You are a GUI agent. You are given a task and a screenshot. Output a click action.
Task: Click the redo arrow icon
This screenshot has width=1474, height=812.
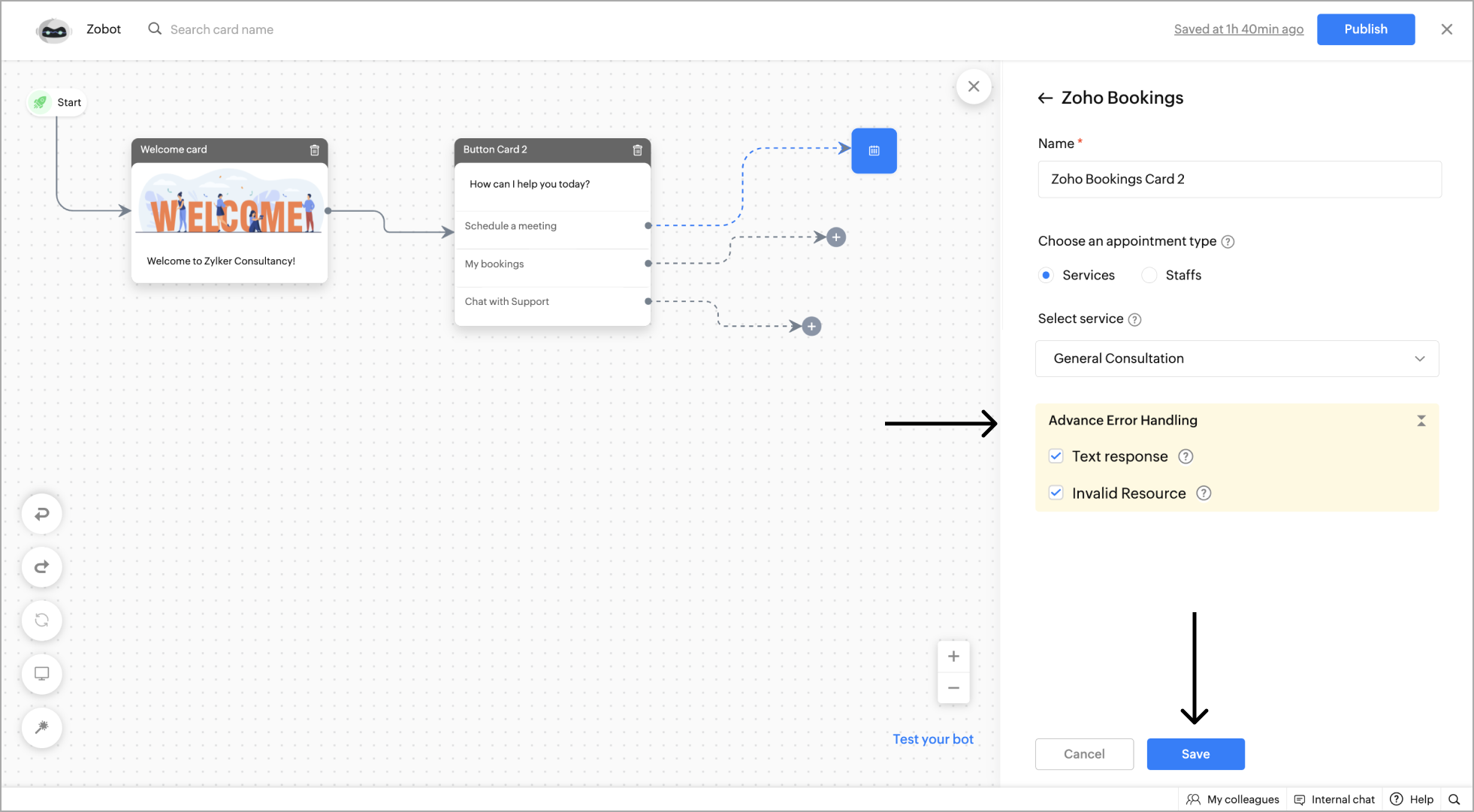pyautogui.click(x=42, y=567)
